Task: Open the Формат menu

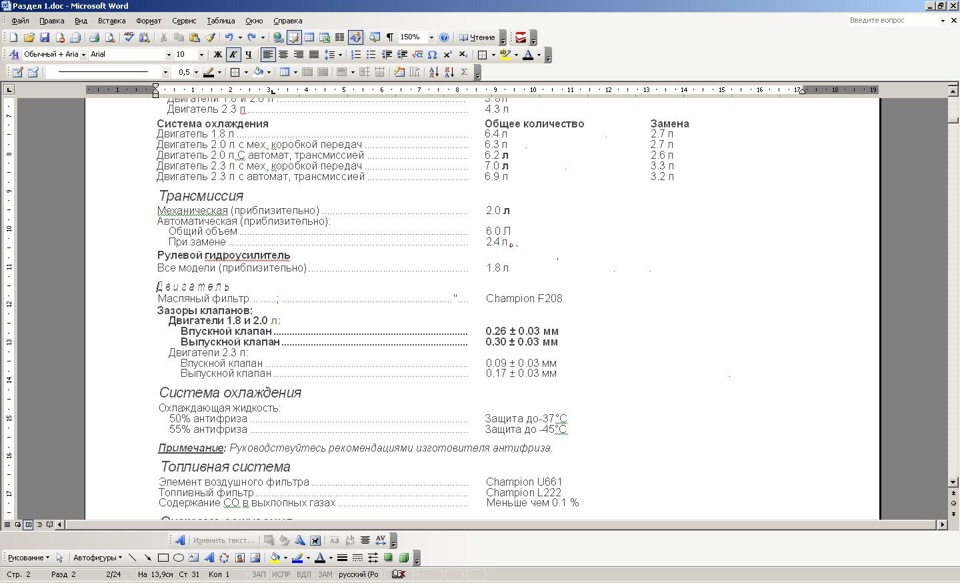Action: [149, 21]
